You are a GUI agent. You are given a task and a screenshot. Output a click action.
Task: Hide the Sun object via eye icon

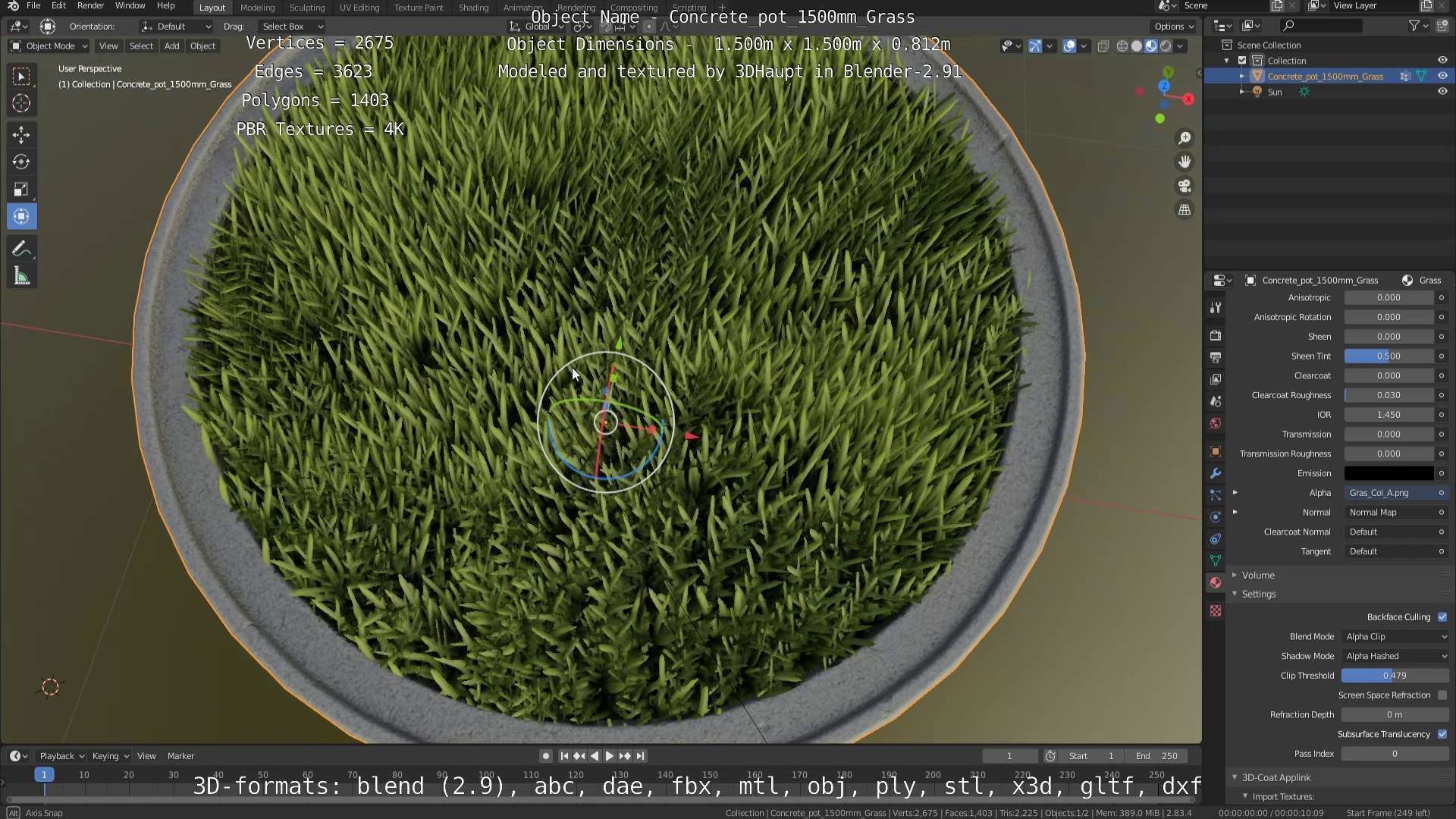pos(1442,92)
